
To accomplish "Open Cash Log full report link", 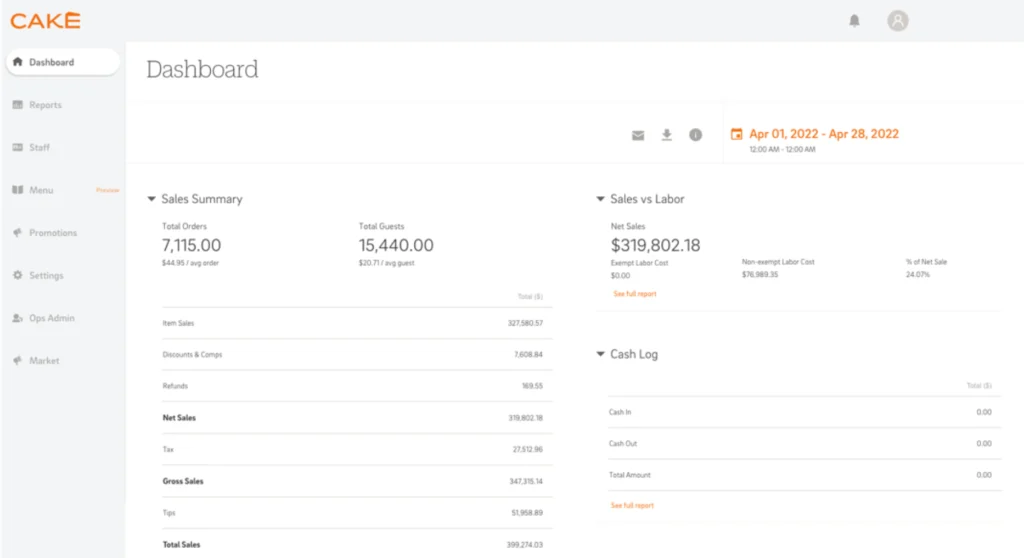I will point(632,506).
